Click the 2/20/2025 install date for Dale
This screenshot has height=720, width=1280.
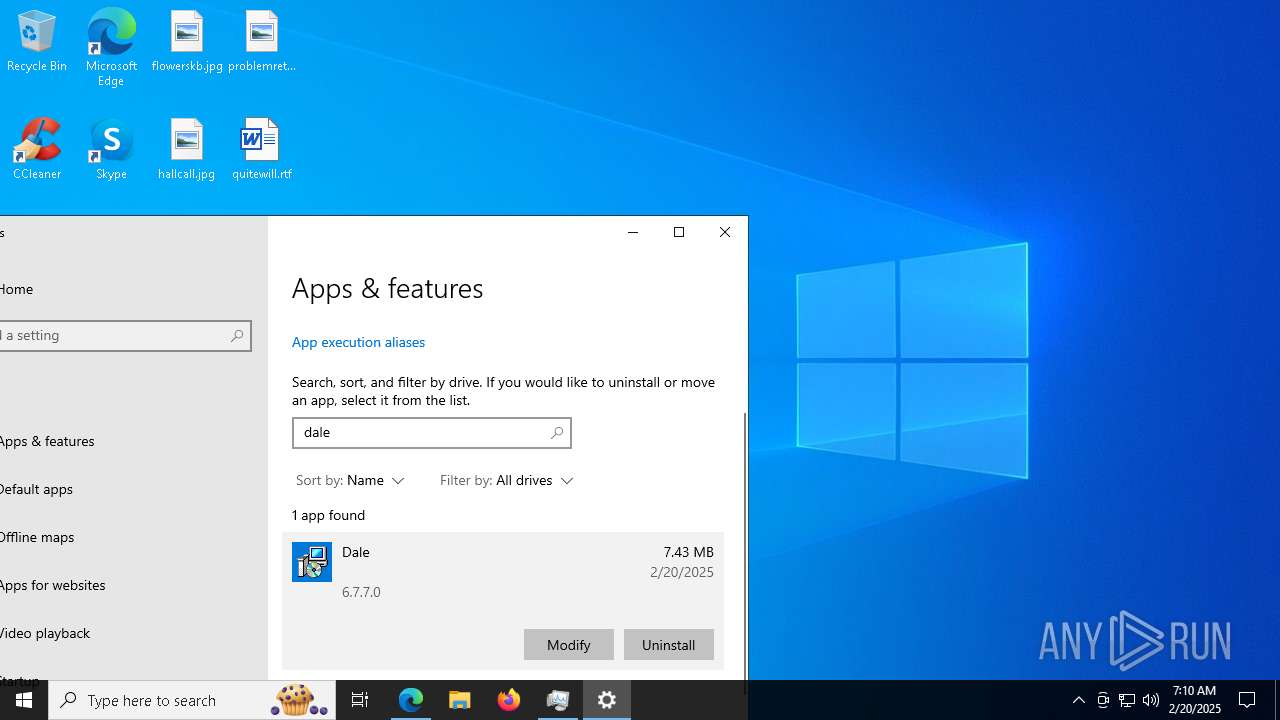click(x=682, y=572)
